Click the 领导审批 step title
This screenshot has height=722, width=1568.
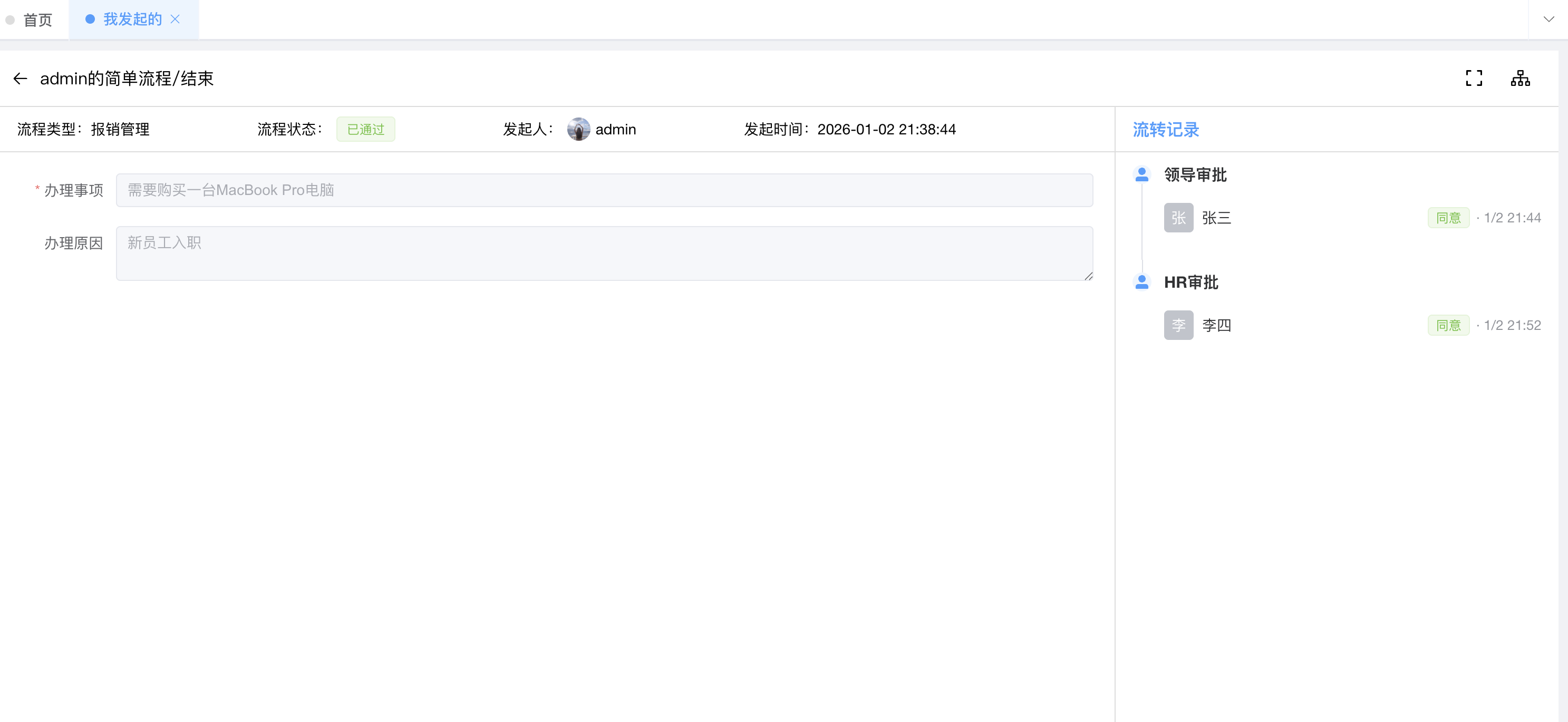pyautogui.click(x=1195, y=174)
